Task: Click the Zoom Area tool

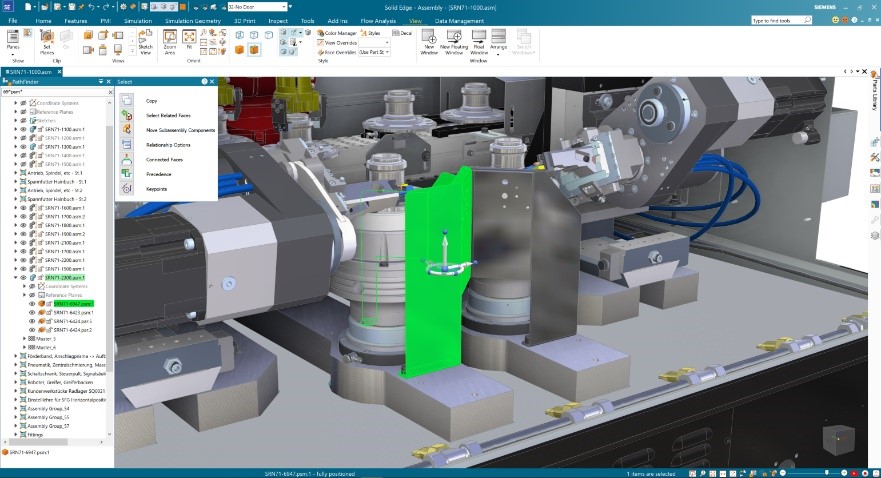Action: click(170, 42)
